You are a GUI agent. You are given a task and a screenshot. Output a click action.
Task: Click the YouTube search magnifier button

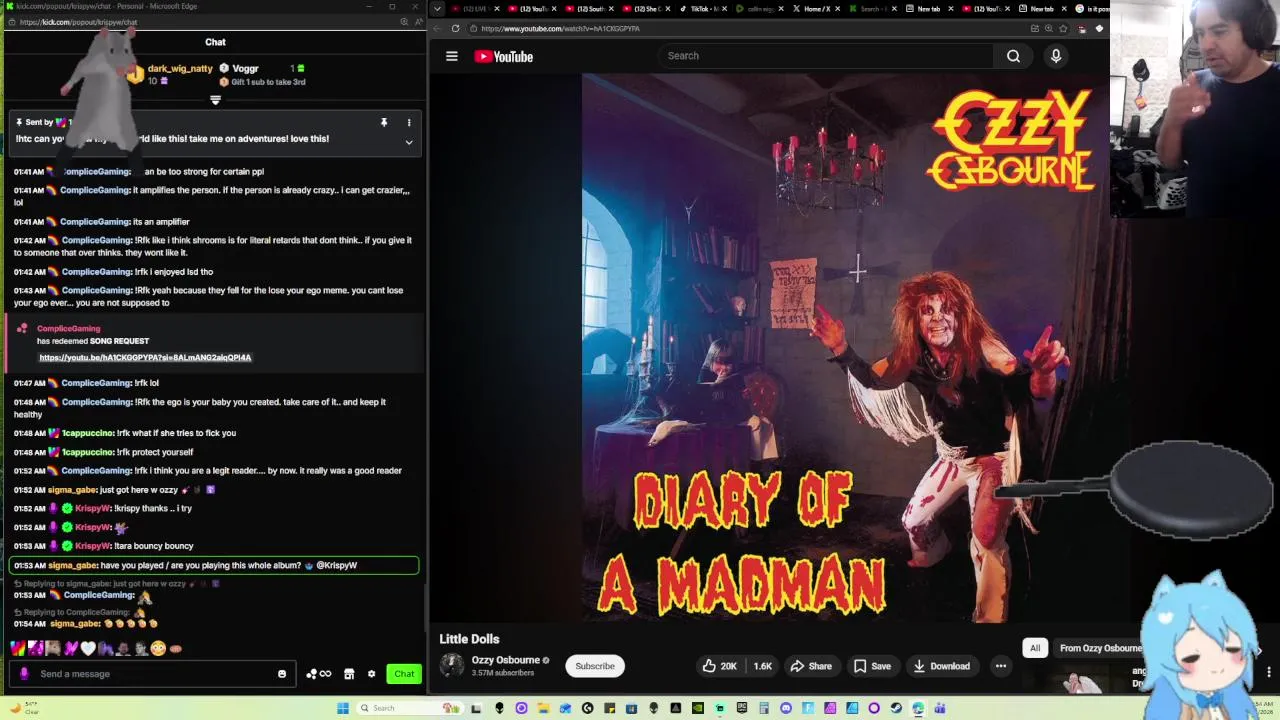tap(1013, 56)
